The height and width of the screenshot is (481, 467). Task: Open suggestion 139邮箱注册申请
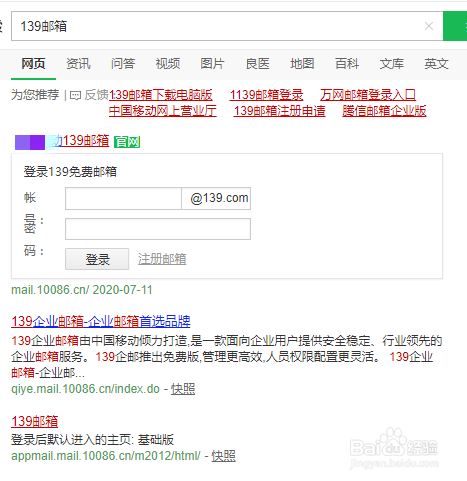pyautogui.click(x=279, y=111)
